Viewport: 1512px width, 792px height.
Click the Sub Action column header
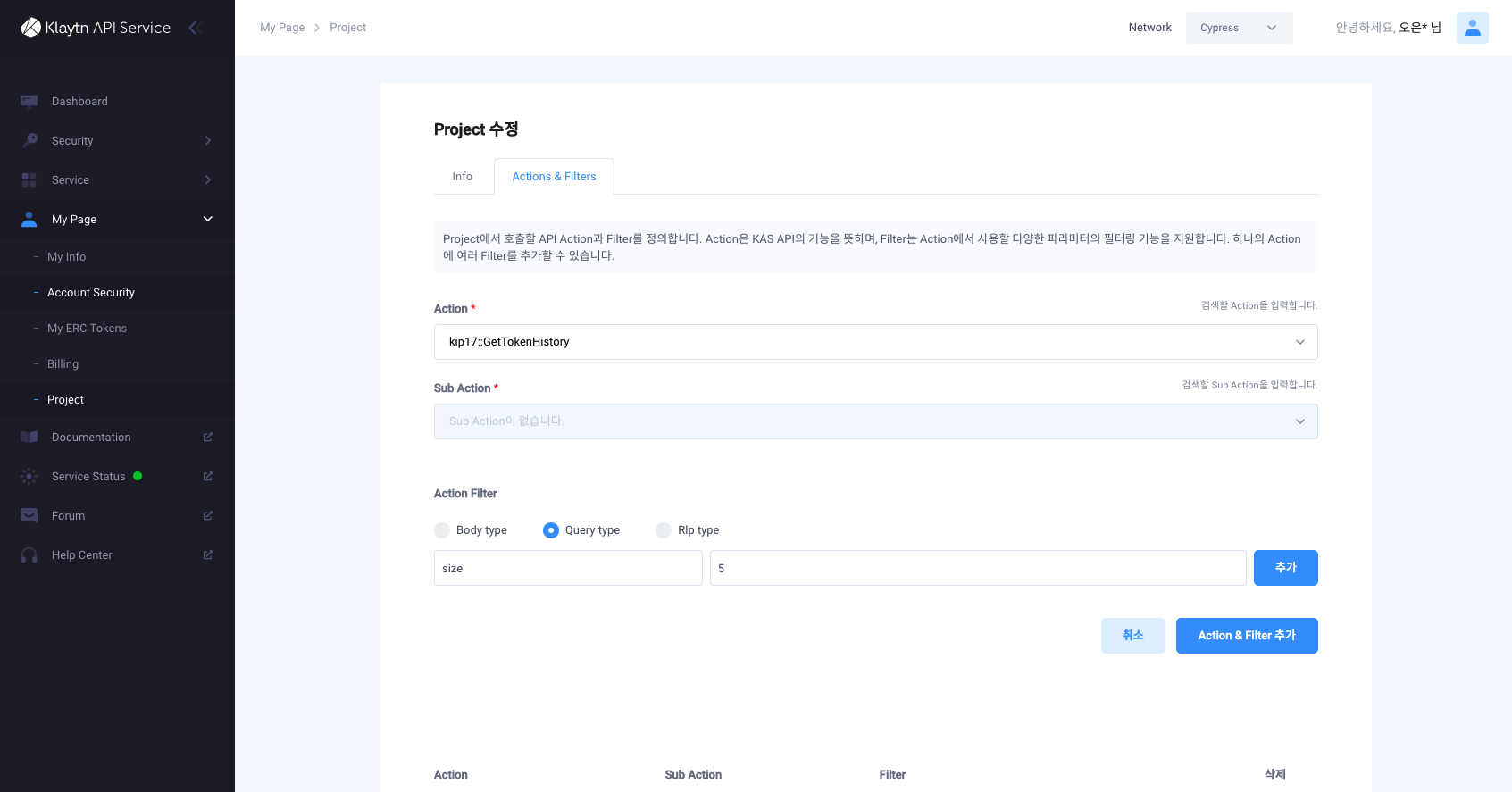[x=693, y=775]
